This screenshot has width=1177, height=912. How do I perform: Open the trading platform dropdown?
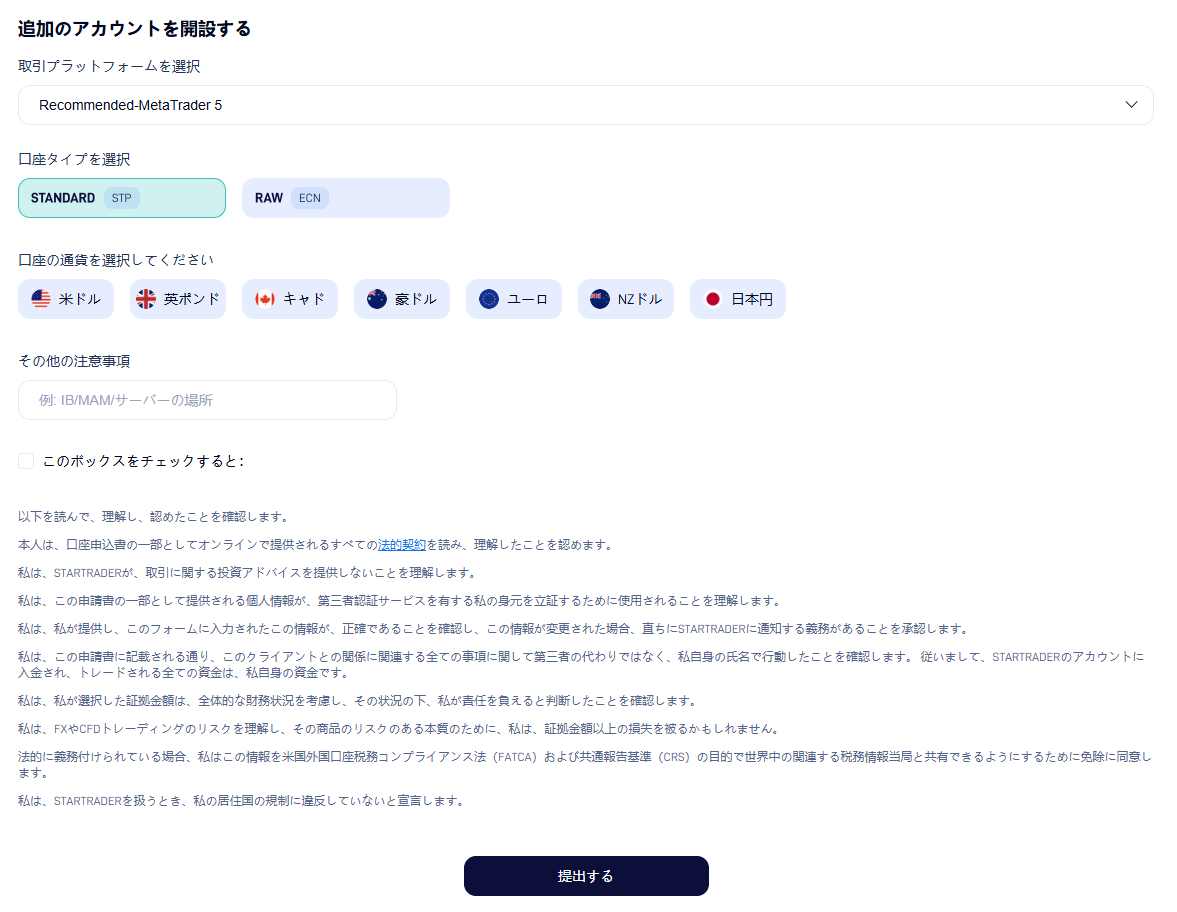(585, 105)
